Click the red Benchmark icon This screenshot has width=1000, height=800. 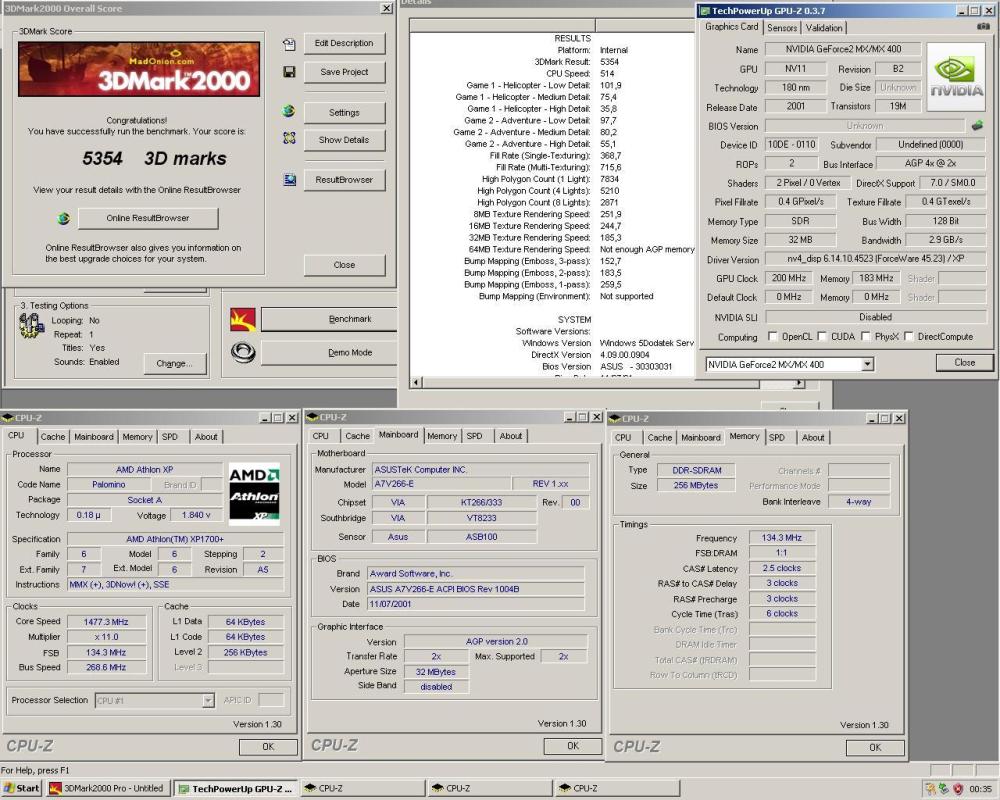[242, 319]
